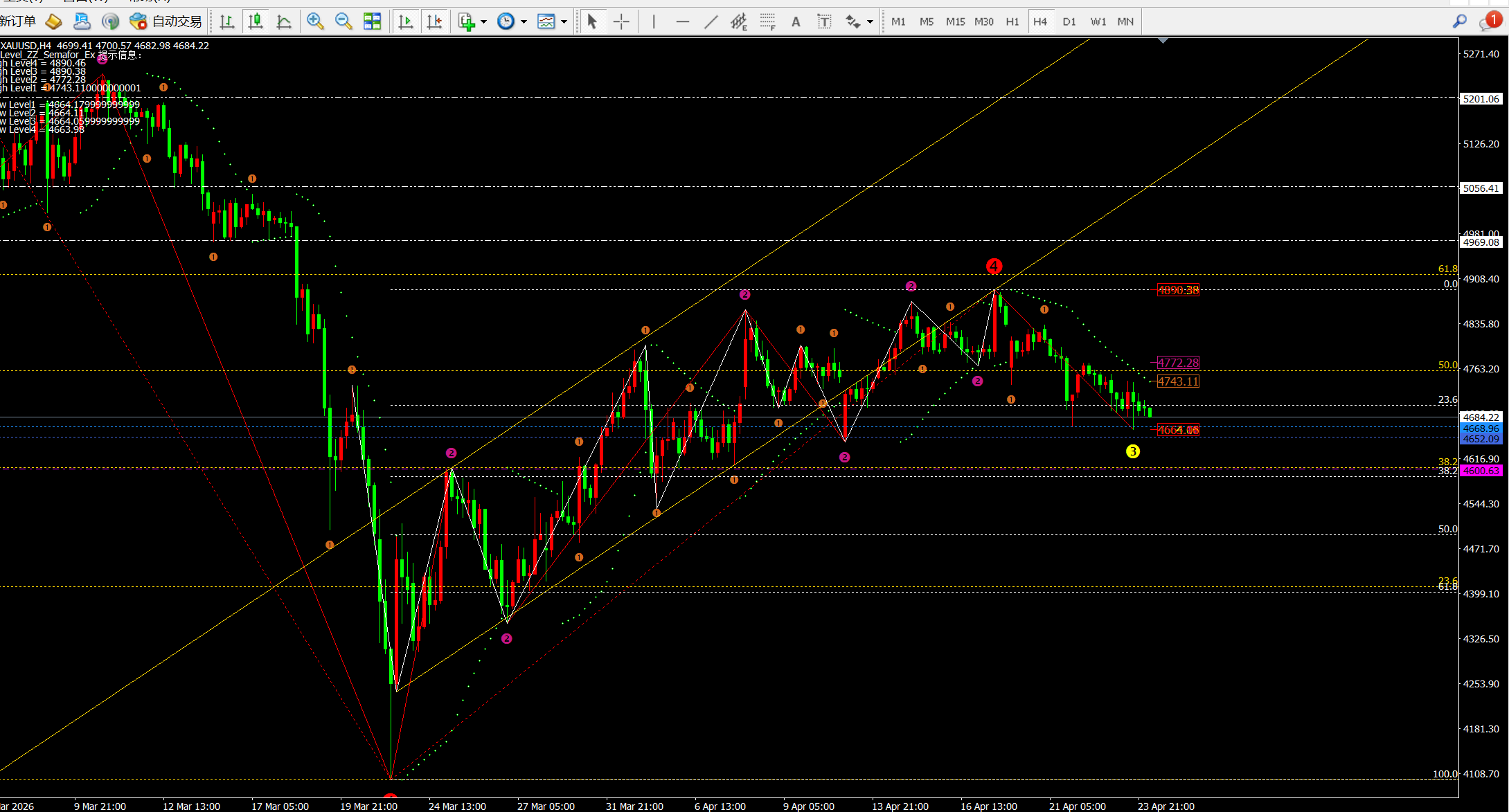Image resolution: width=1509 pixels, height=812 pixels.
Task: Click the zoom in magnifier icon
Action: (x=315, y=21)
